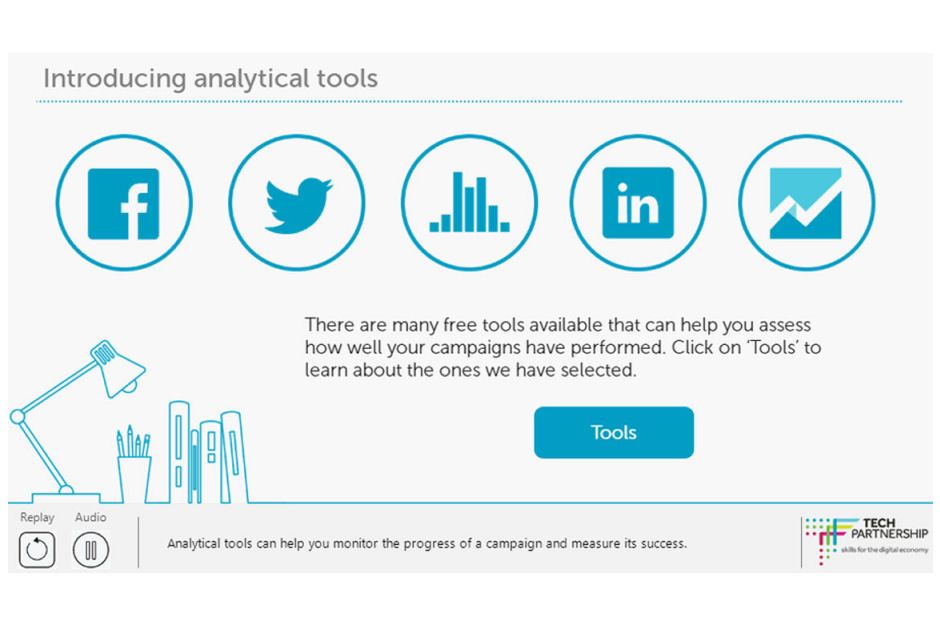
Task: Click the Facebook icon circle
Action: (x=124, y=203)
